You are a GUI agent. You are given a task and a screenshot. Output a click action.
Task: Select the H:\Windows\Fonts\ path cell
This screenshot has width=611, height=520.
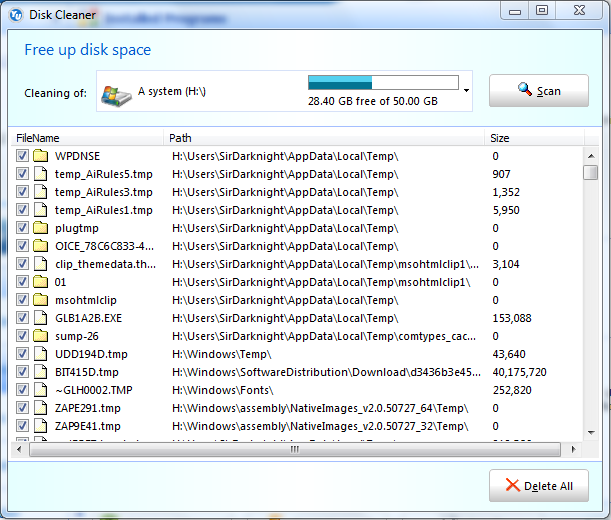[223, 390]
